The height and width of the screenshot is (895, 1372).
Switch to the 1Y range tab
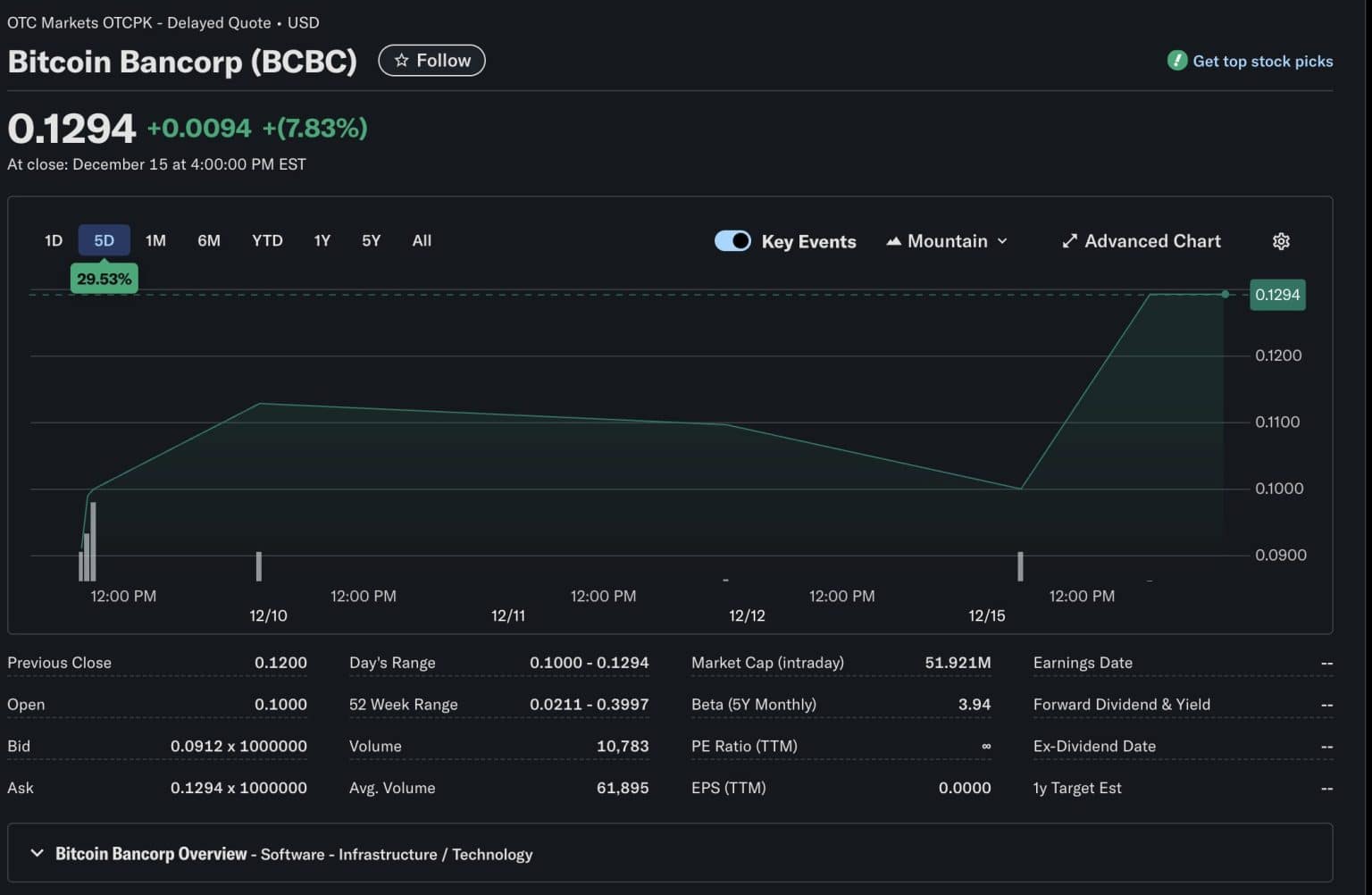coord(322,240)
